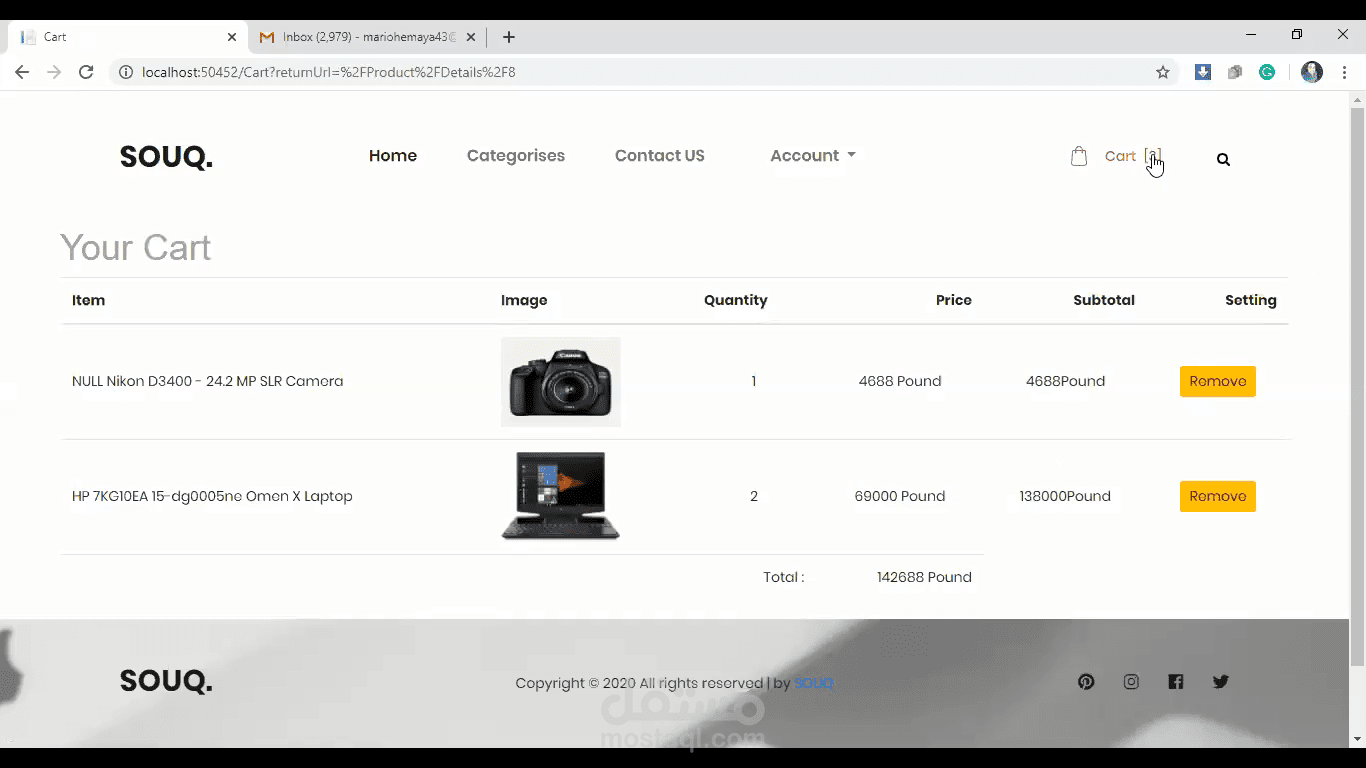The image size is (1366, 768).
Task: Click the 'Setting' column header
Action: coord(1251,300)
